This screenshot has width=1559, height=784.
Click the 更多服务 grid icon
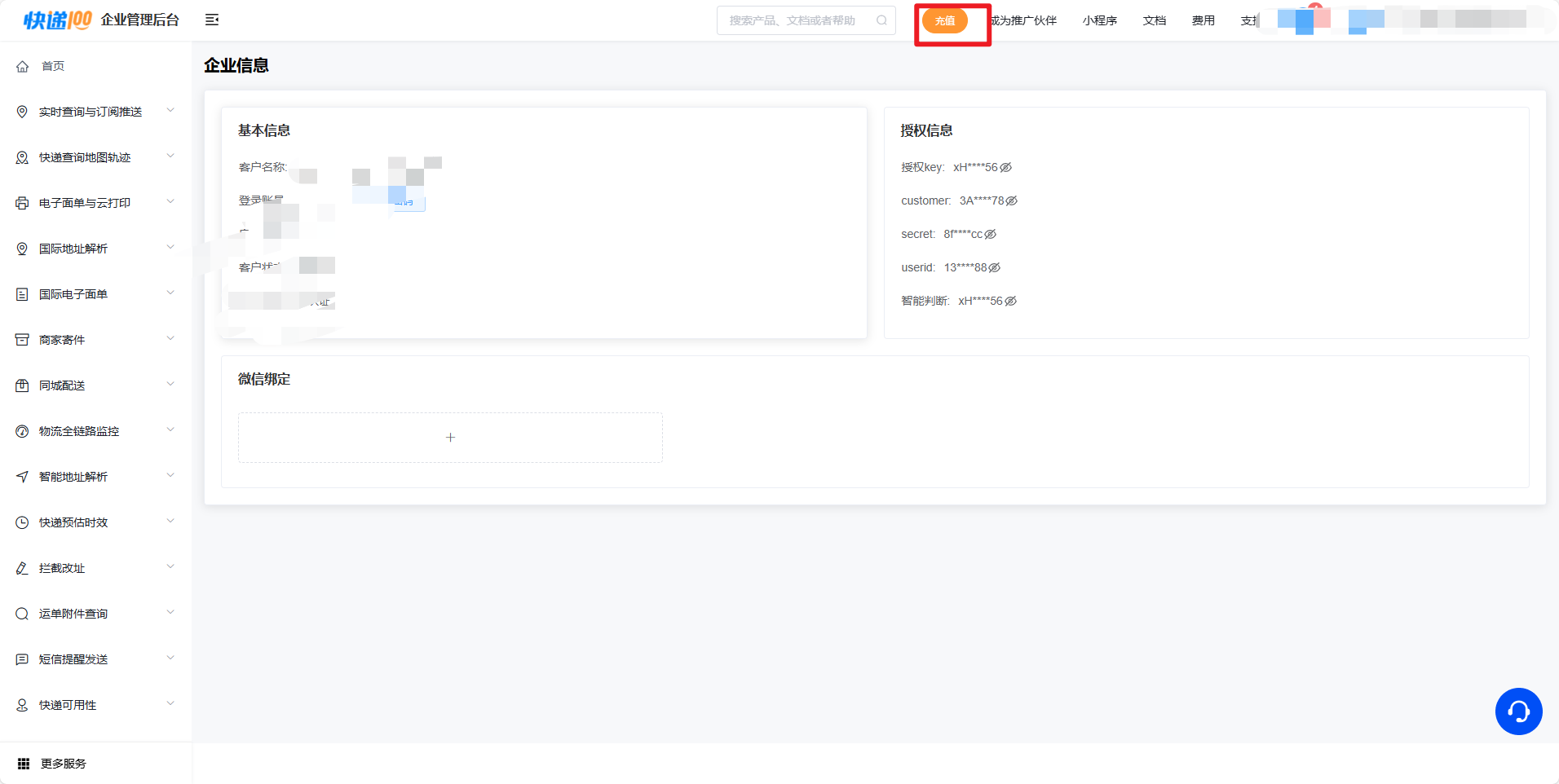pos(24,764)
